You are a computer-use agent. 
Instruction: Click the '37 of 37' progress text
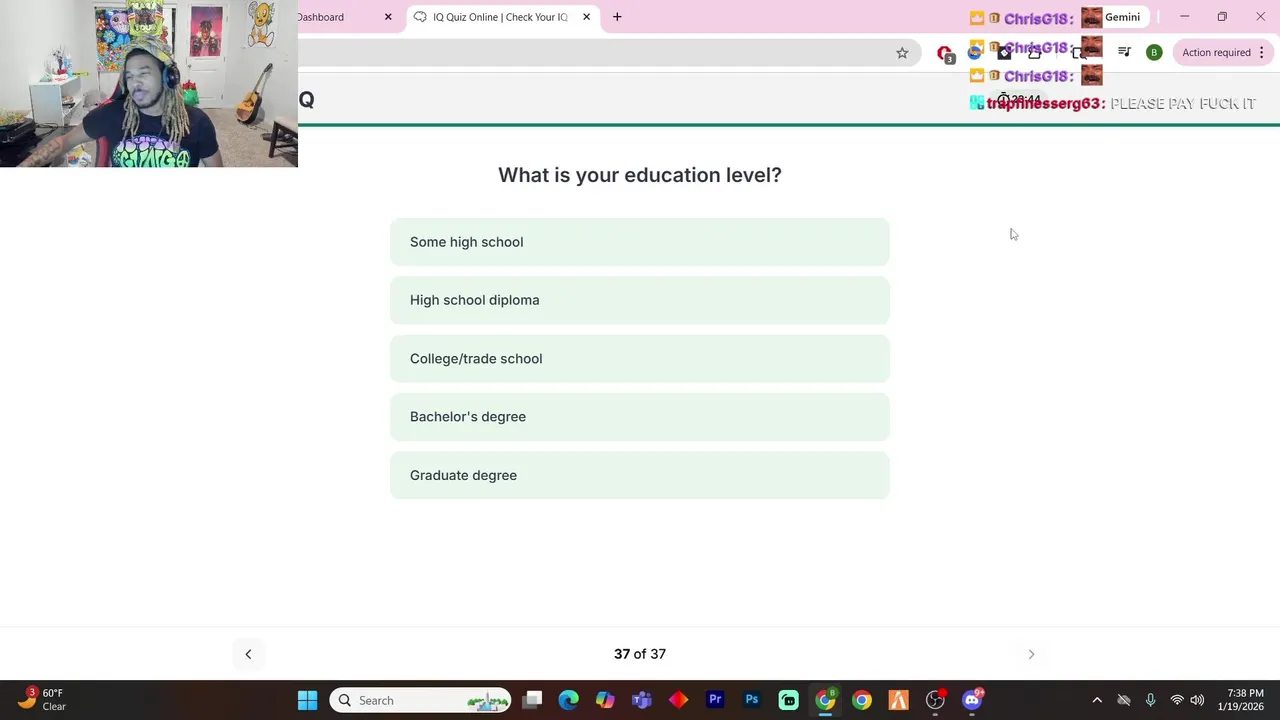(x=640, y=654)
